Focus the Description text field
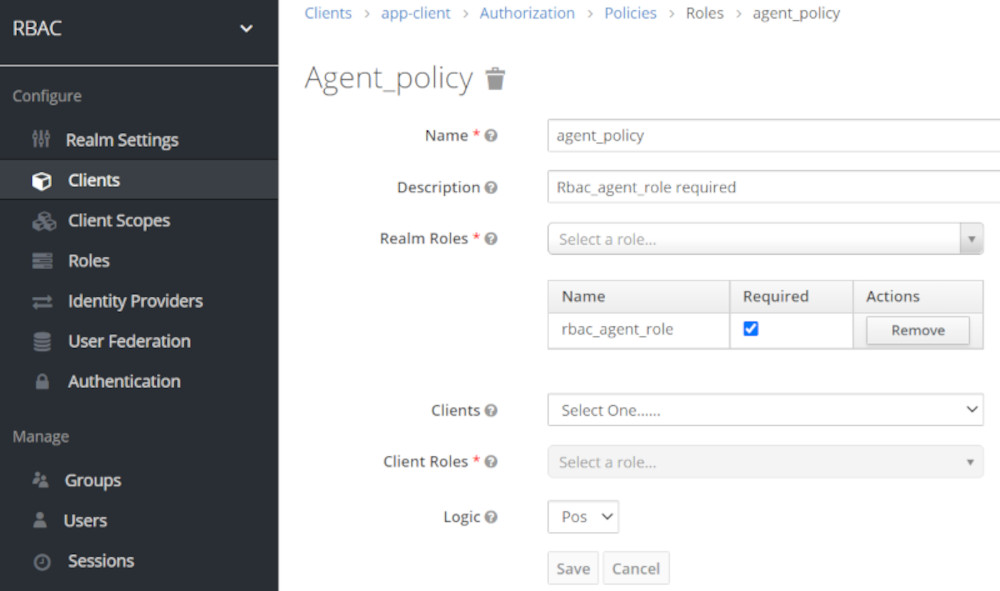1000x591 pixels. 774,187
